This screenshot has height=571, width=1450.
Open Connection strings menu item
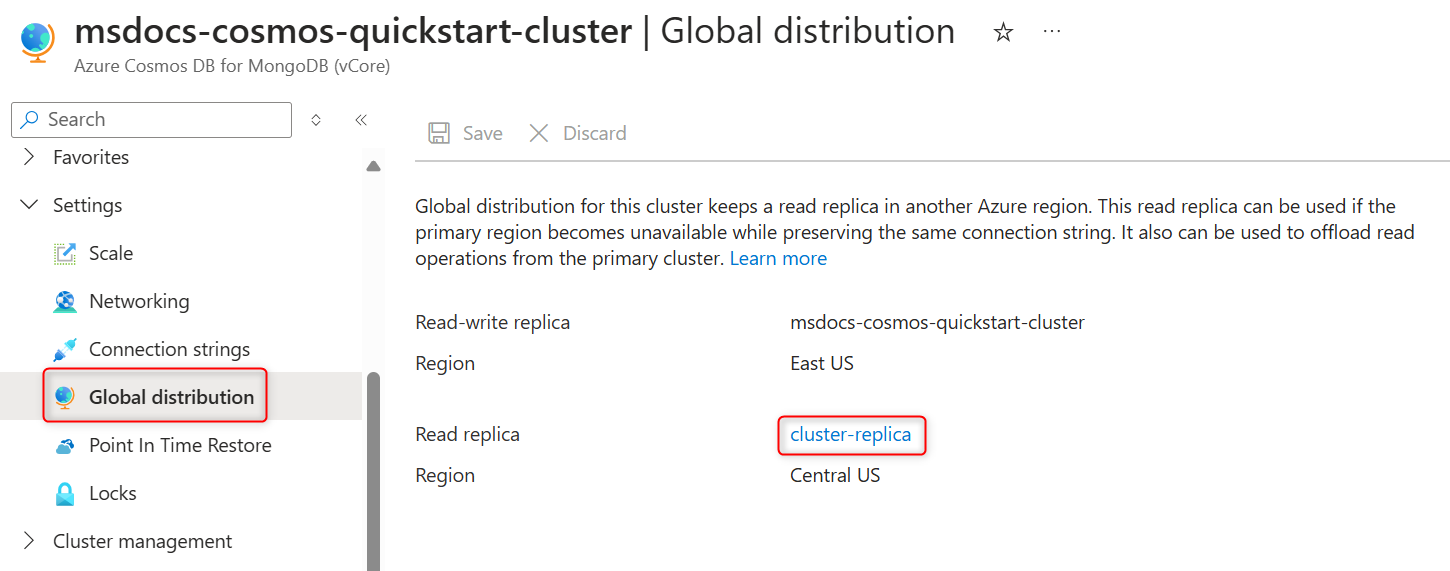pyautogui.click(x=169, y=349)
